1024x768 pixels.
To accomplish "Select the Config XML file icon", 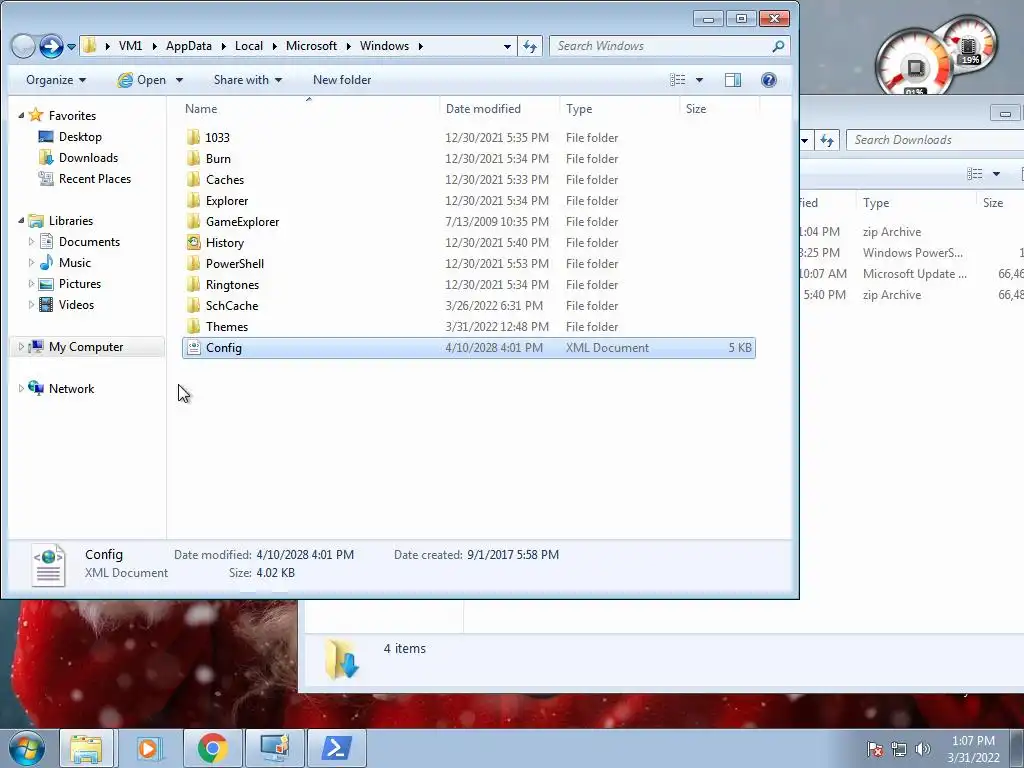I will tap(193, 347).
